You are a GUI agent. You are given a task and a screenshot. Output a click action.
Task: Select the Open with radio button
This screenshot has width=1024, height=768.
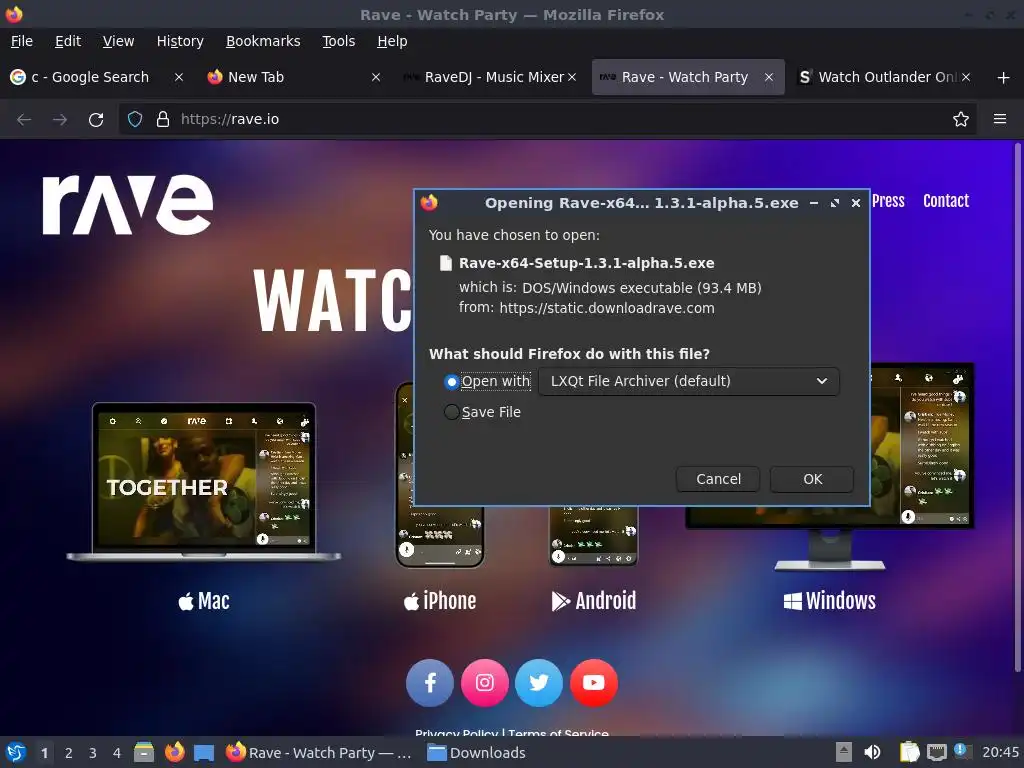(451, 381)
